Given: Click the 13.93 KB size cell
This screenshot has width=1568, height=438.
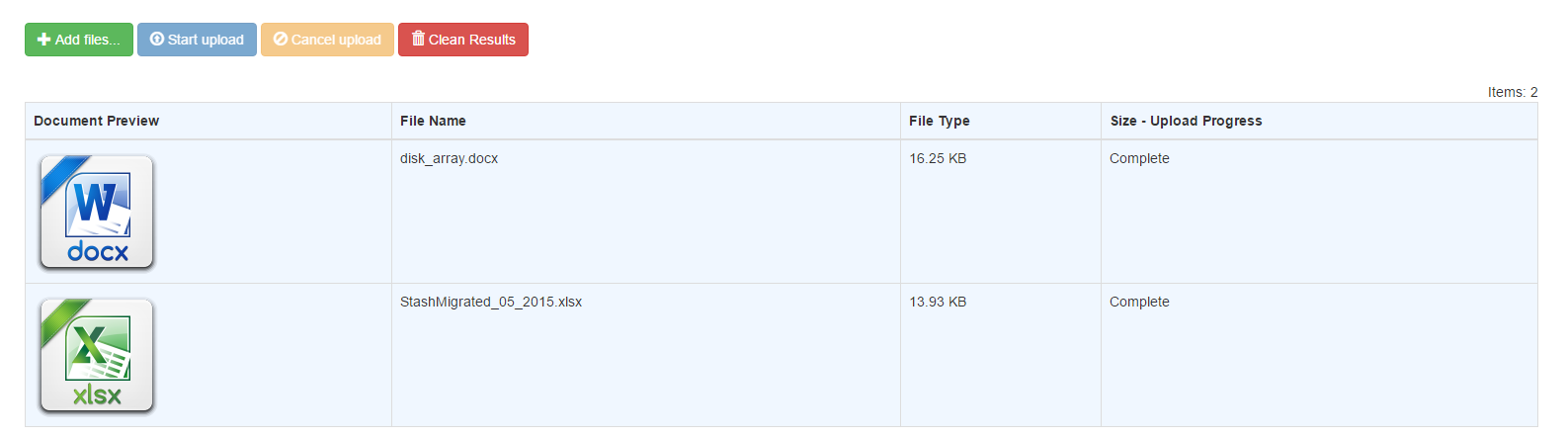Looking at the screenshot, I should point(938,302).
